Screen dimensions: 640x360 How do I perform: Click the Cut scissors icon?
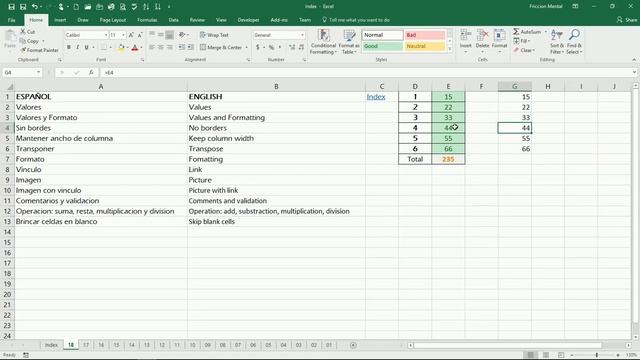[x=23, y=31]
